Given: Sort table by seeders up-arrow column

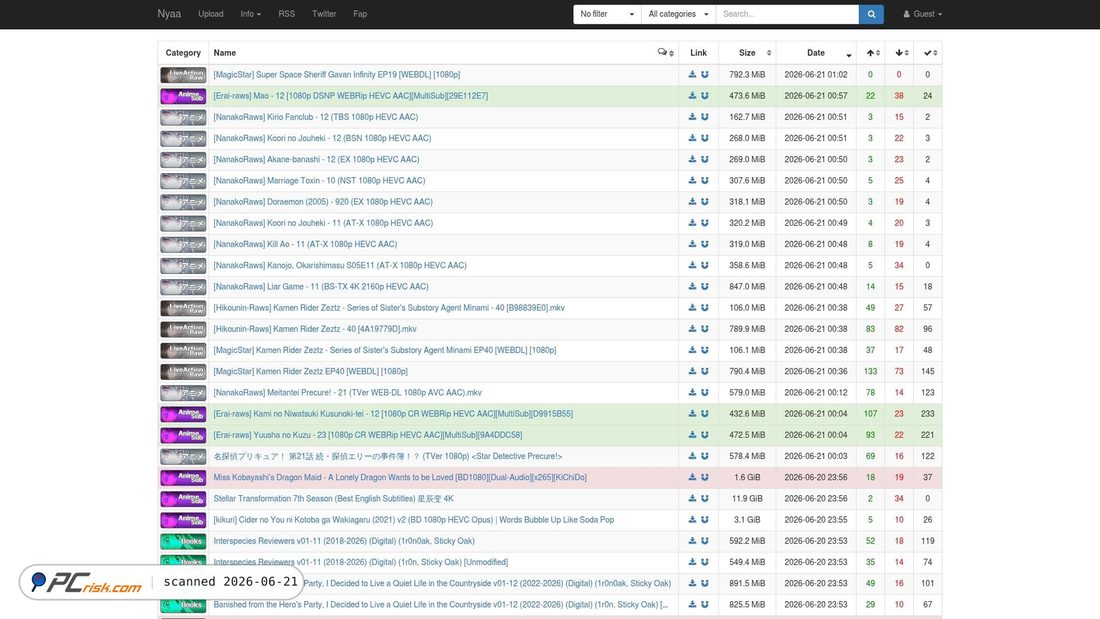Looking at the screenshot, I should click(x=871, y=53).
